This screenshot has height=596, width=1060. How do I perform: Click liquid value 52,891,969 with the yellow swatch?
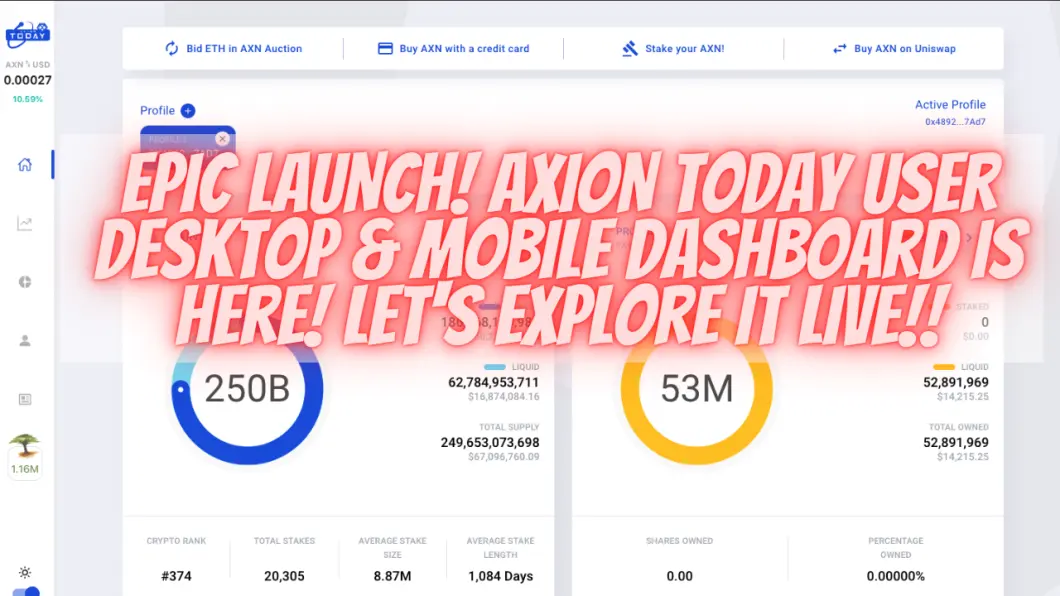pos(956,382)
